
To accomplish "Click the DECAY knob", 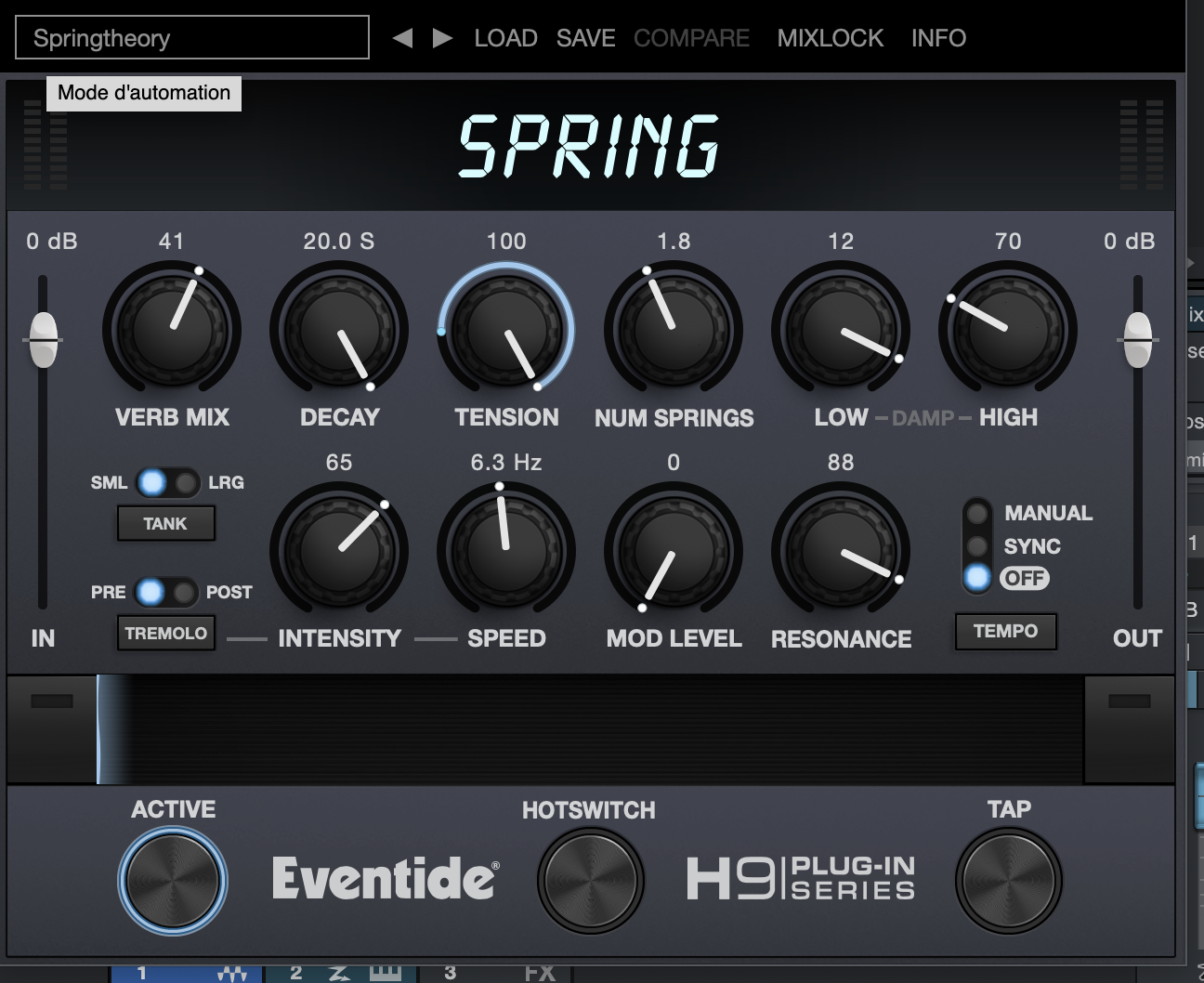I will 339,330.
